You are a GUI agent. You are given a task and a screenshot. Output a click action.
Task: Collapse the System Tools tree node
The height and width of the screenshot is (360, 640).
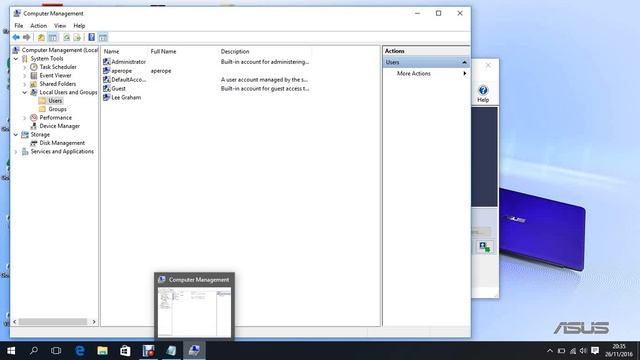tap(16, 59)
